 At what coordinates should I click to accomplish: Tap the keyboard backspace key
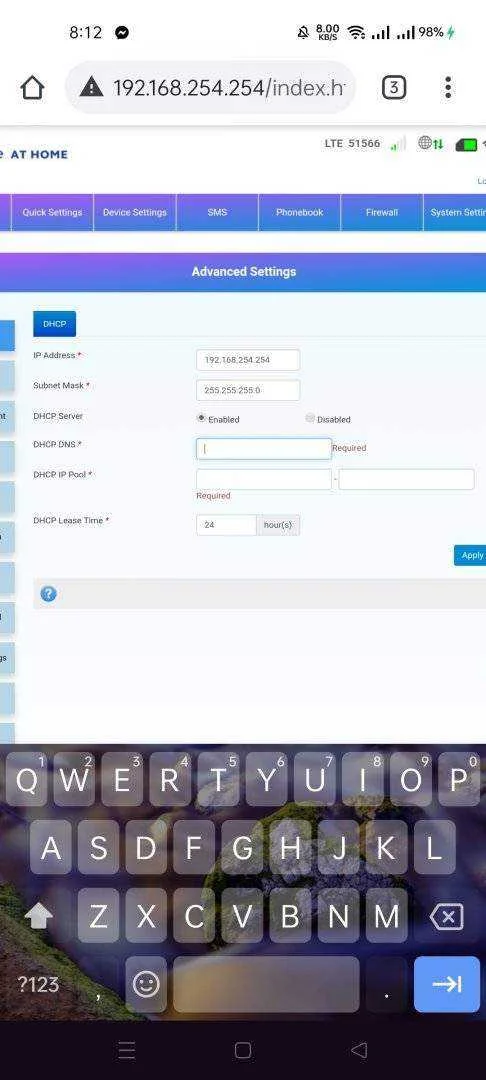tap(447, 916)
